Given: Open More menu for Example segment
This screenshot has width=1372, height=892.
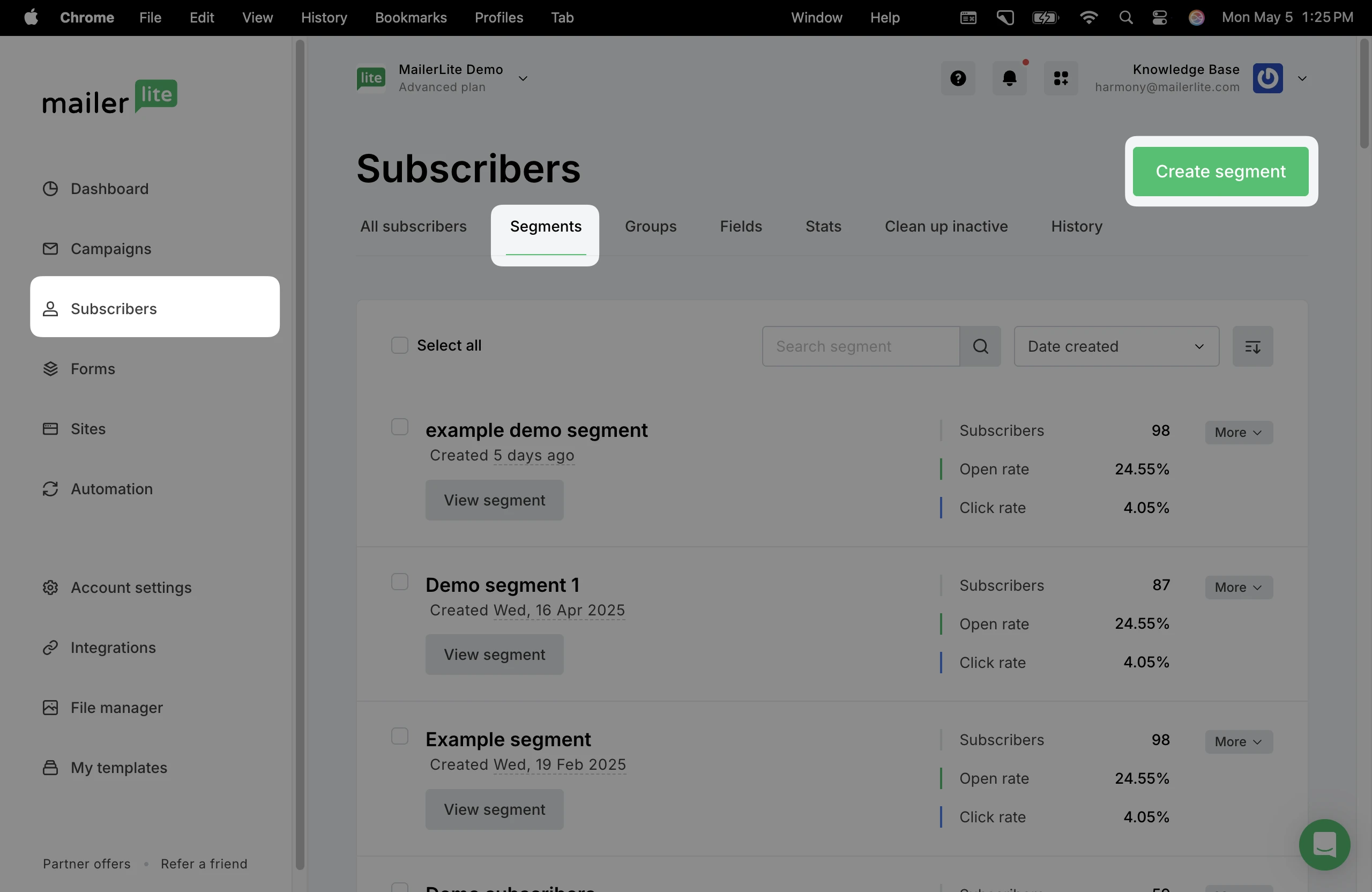Looking at the screenshot, I should pyautogui.click(x=1238, y=741).
